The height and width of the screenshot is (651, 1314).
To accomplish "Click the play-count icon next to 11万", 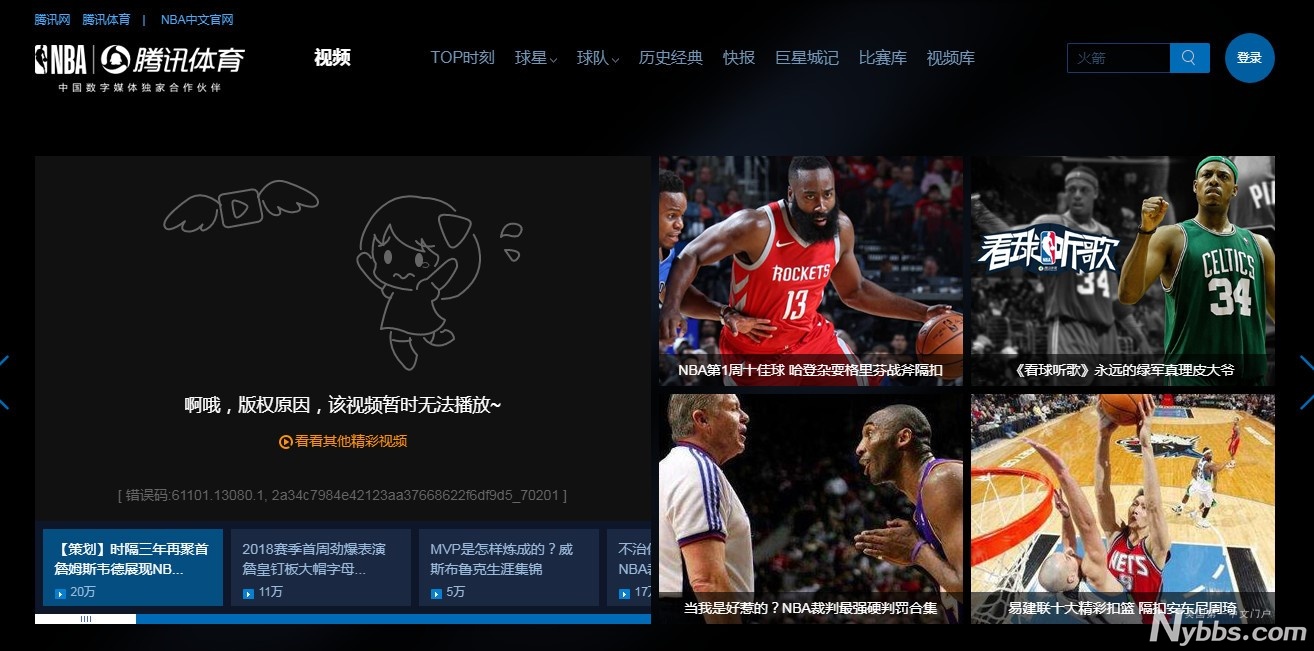I will [x=248, y=593].
